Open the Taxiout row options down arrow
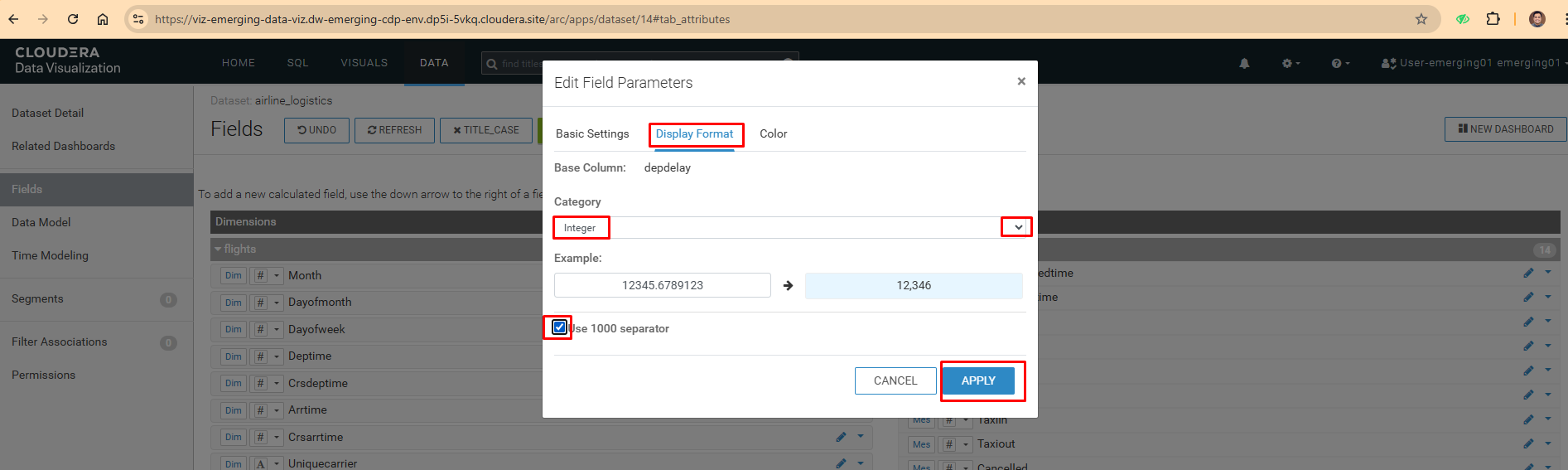1568x470 pixels. [1548, 443]
